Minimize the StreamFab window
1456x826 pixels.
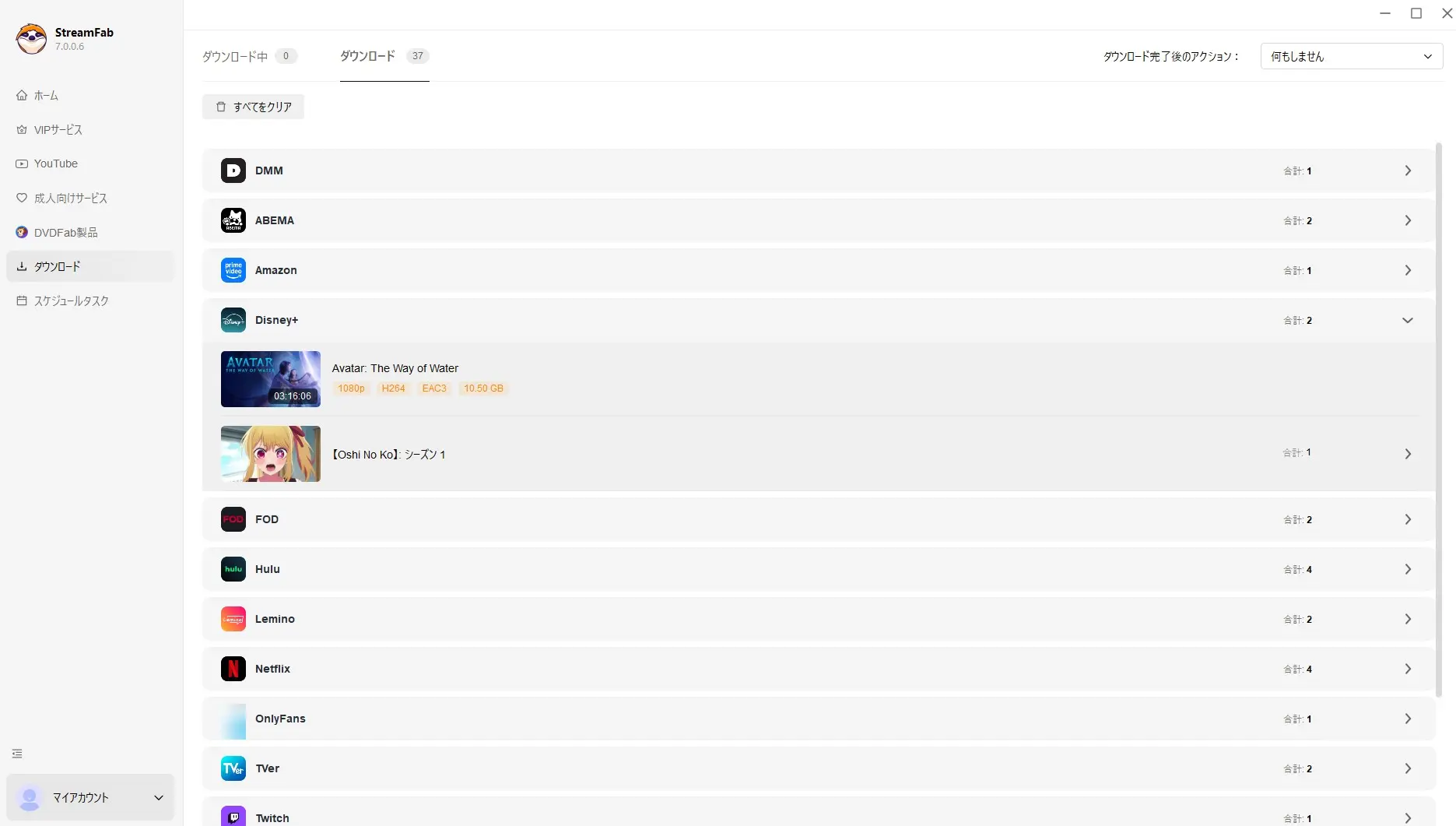(x=1385, y=13)
